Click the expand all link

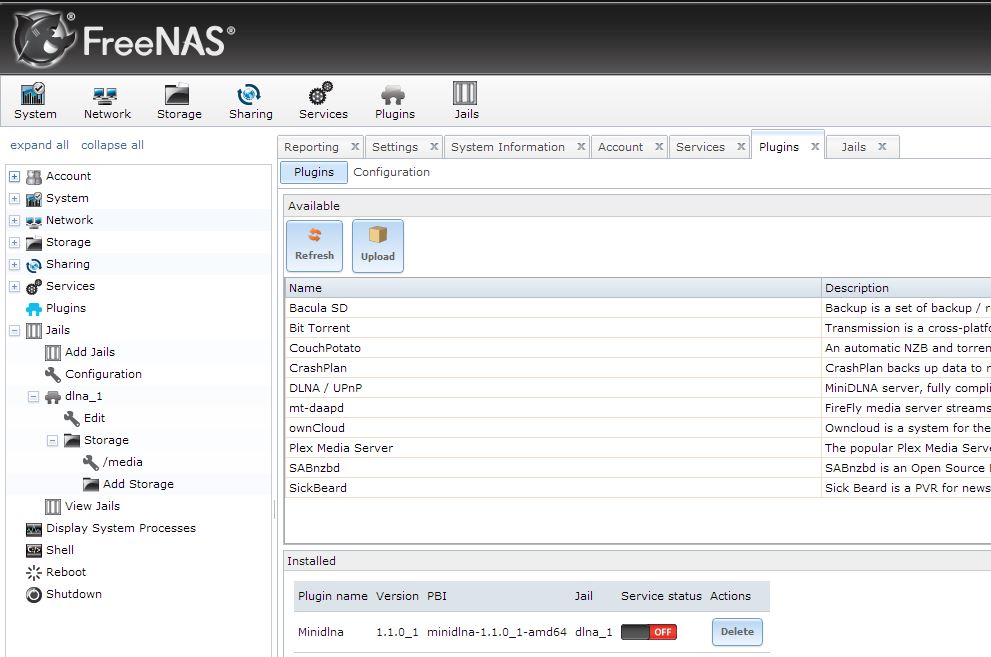coord(39,145)
